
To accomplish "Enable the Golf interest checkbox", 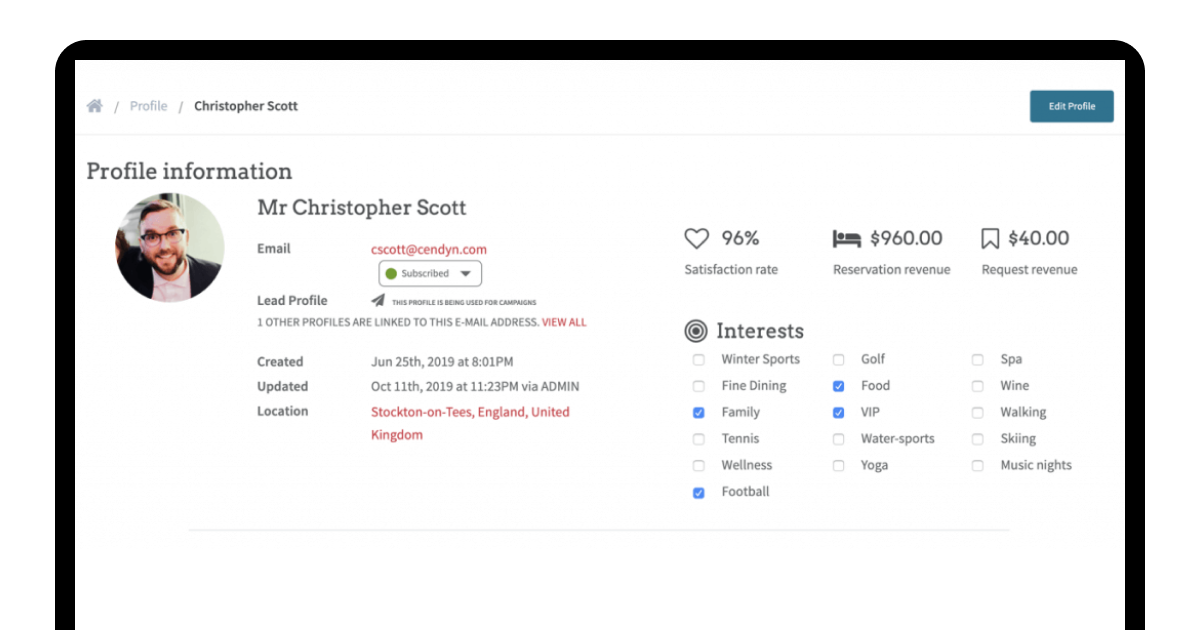I will pos(838,359).
